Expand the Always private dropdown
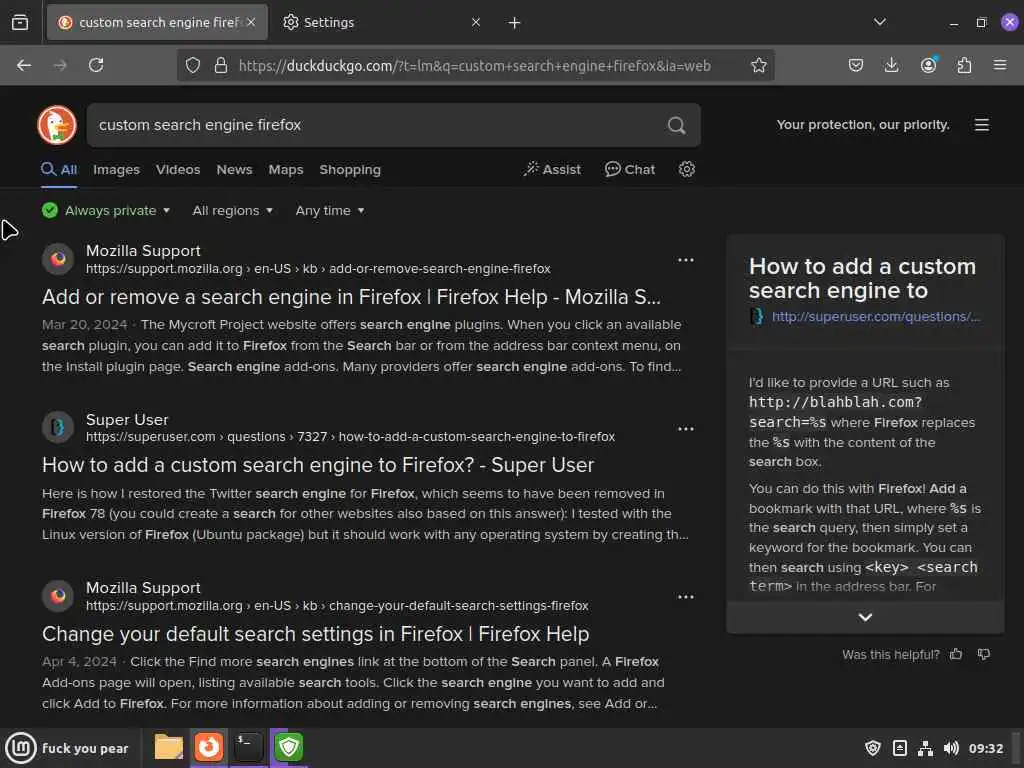This screenshot has height=768, width=1024. (106, 210)
